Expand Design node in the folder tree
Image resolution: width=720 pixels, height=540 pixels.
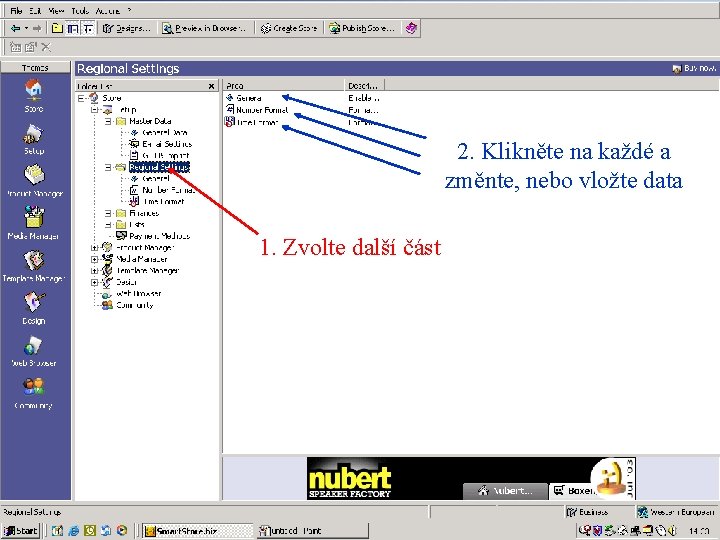tap(95, 282)
